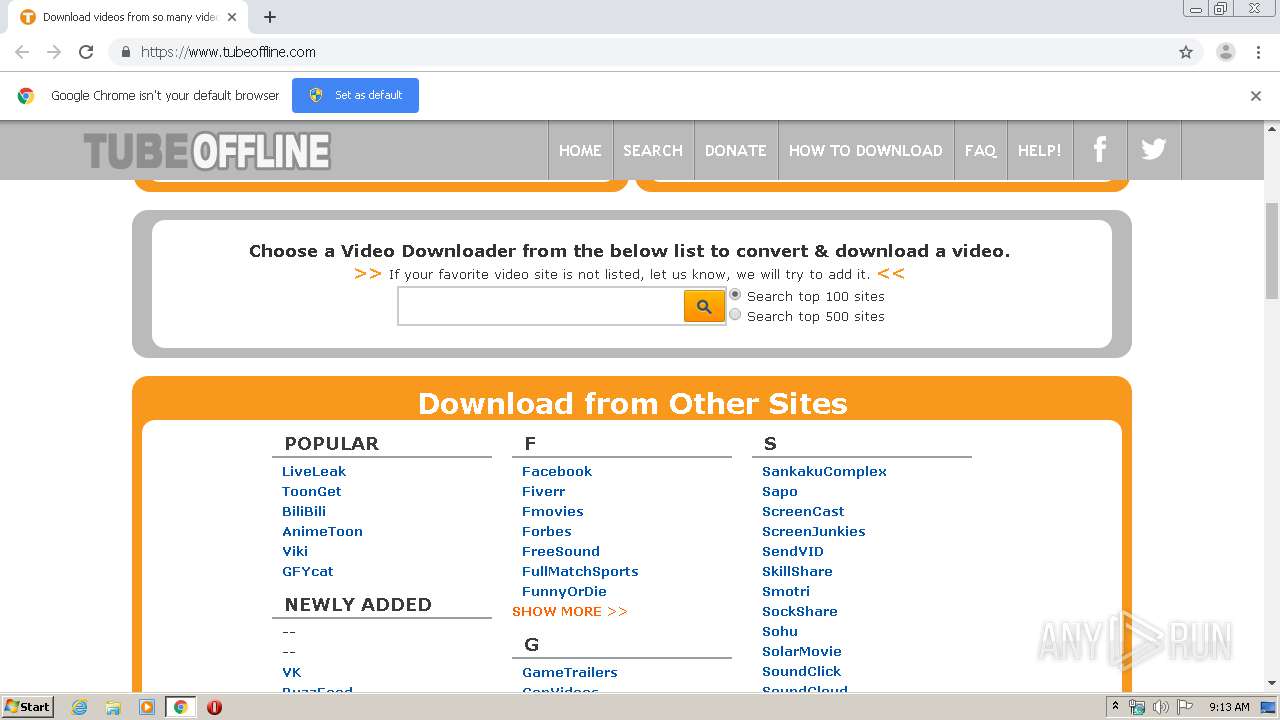Open a new browser tab
This screenshot has width=1280, height=720.
pos(270,17)
